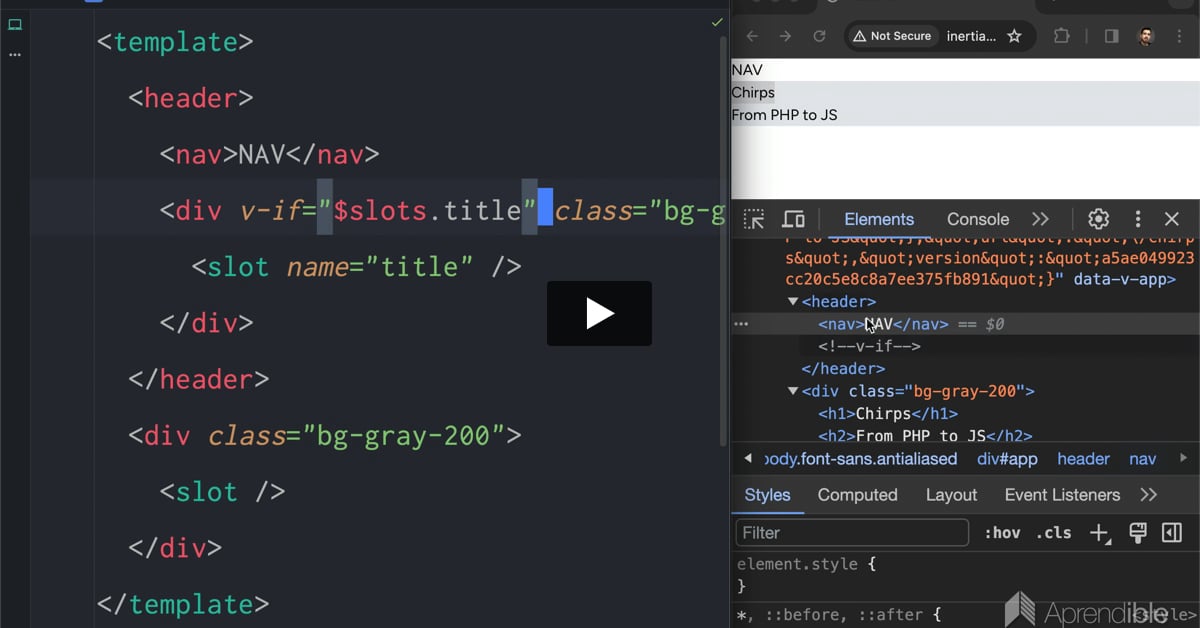Click the slot name="title" code line
The width and height of the screenshot is (1200, 628).
356,267
